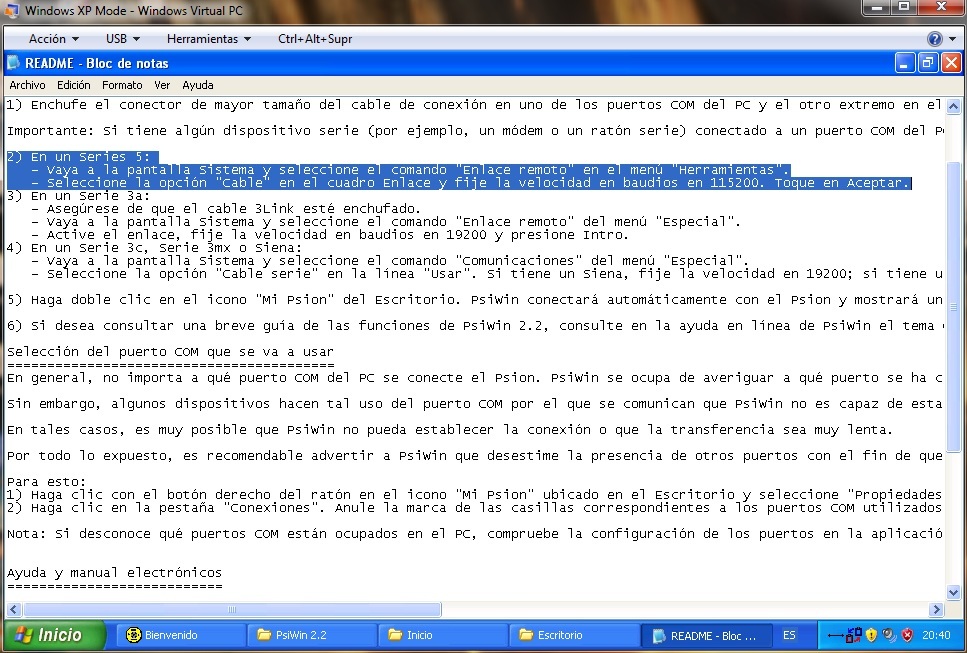Click the Notepad icon in README title bar
This screenshot has height=653, width=967.
pyautogui.click(x=14, y=63)
